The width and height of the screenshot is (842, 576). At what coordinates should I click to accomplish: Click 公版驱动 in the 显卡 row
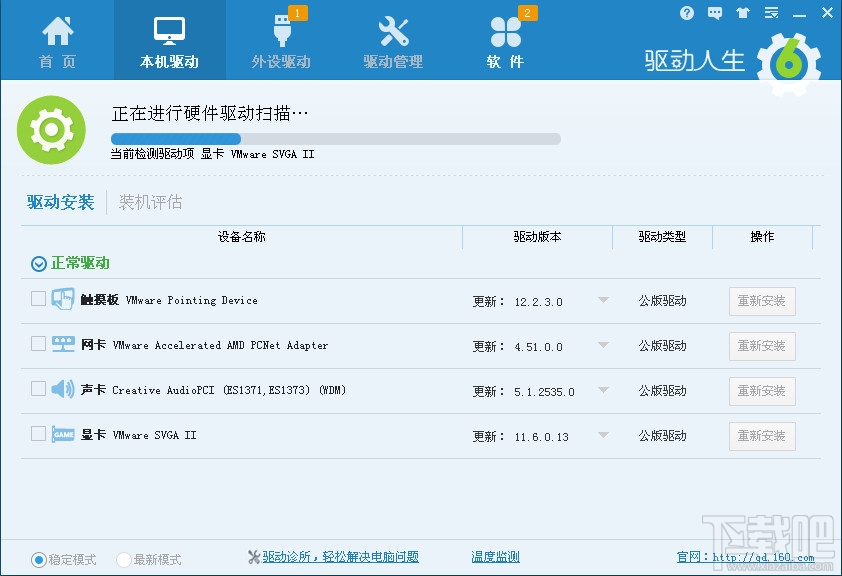click(662, 436)
